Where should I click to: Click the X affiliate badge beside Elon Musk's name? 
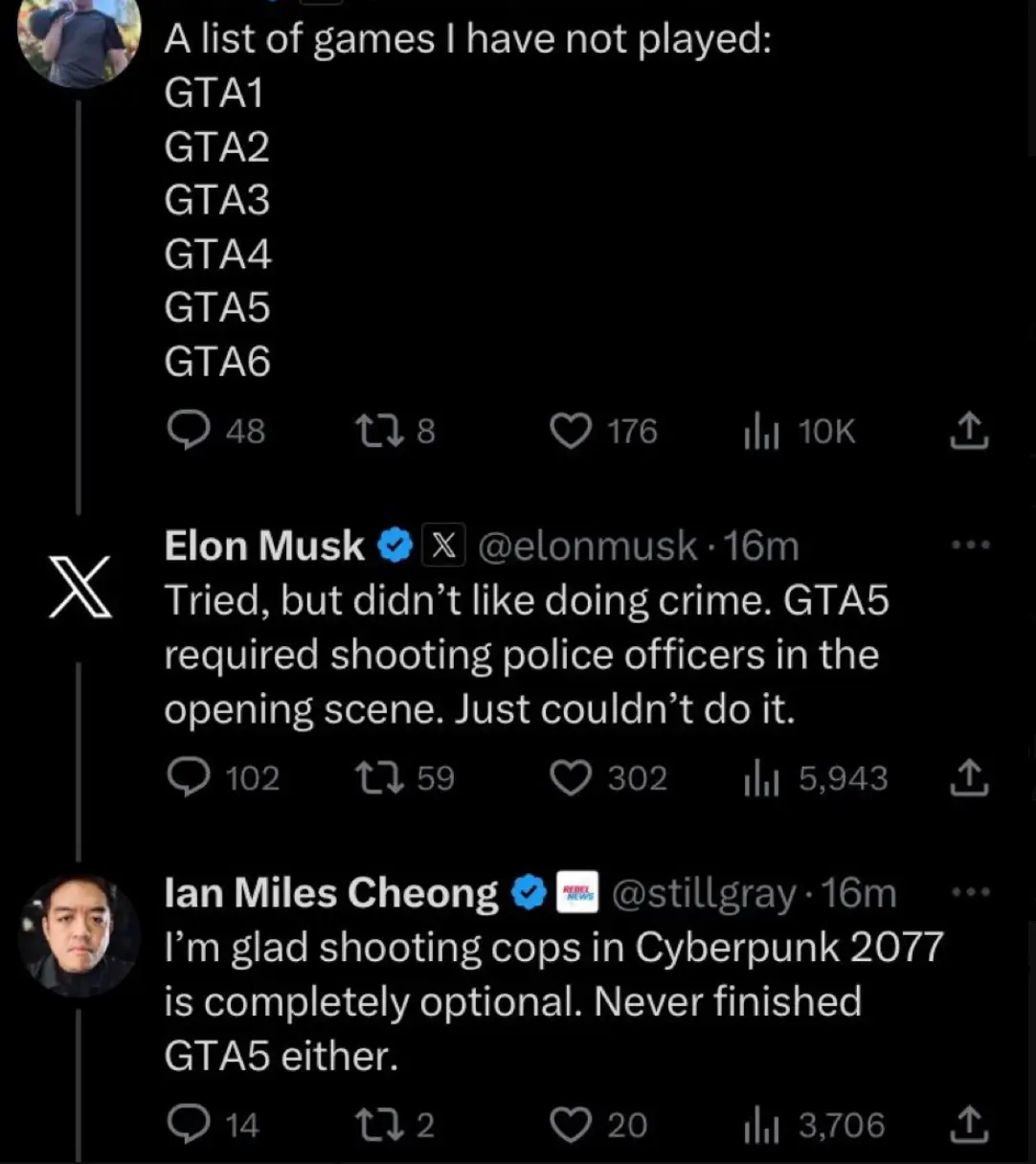[x=441, y=544]
